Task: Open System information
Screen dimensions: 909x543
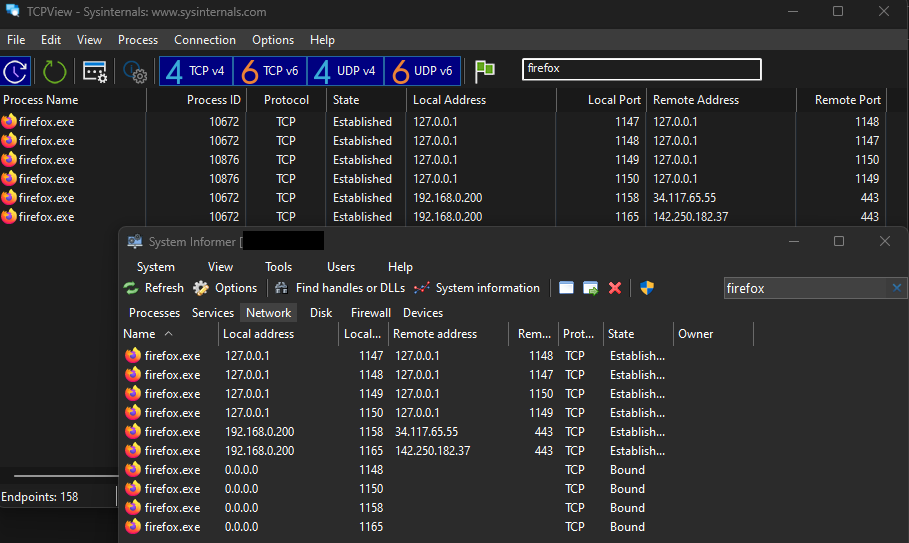Action: point(476,288)
